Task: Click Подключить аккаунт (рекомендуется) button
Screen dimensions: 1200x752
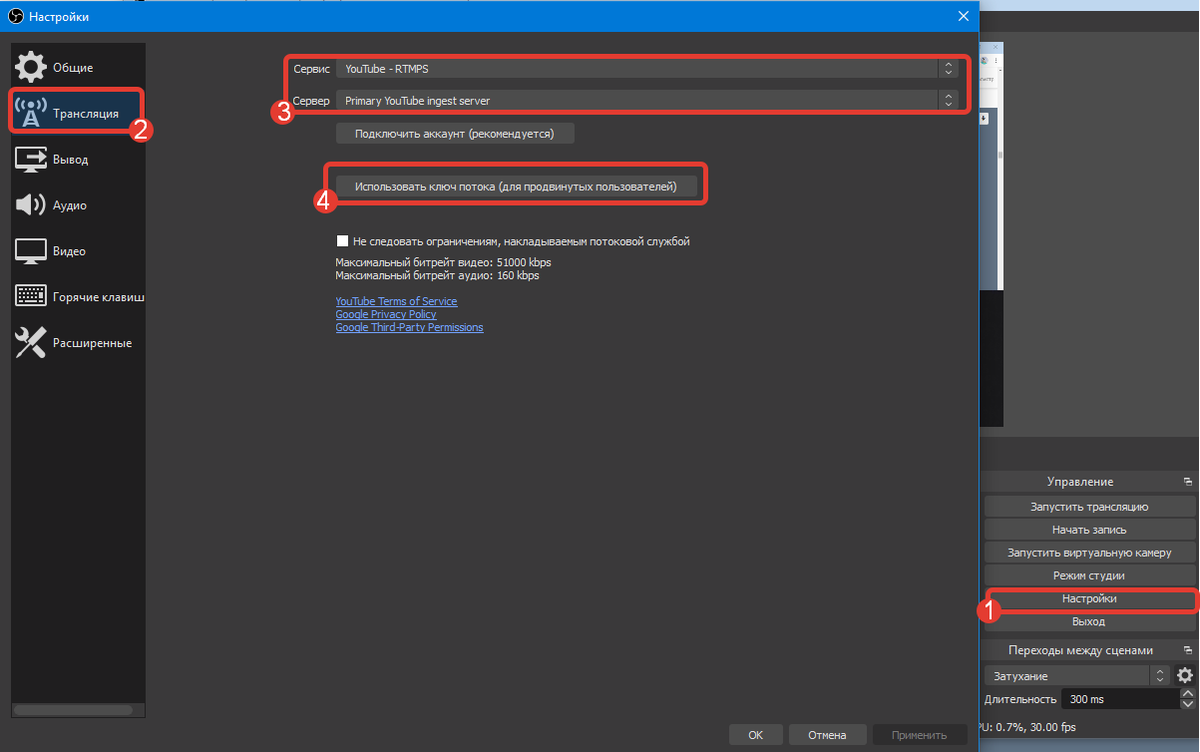Action: pos(455,133)
